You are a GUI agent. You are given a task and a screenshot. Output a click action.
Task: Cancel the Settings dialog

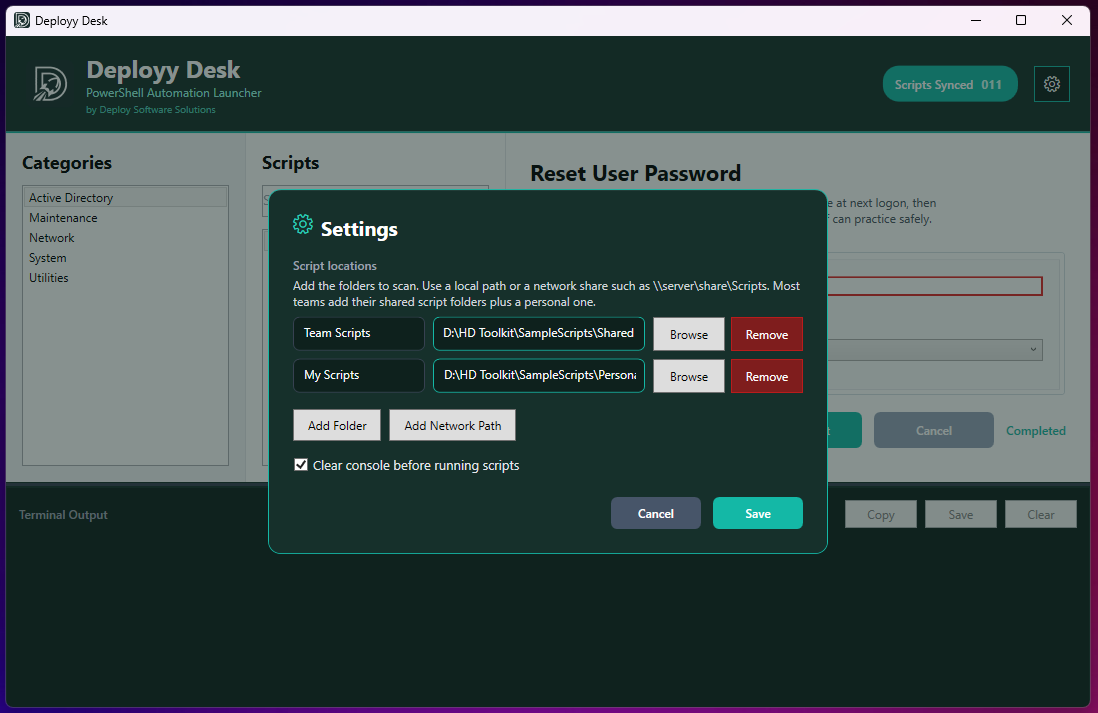tap(655, 513)
